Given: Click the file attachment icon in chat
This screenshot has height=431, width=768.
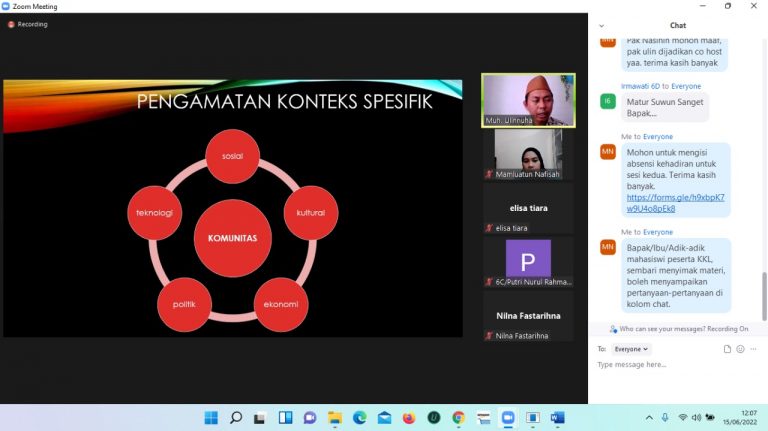Looking at the screenshot, I should click(727, 349).
